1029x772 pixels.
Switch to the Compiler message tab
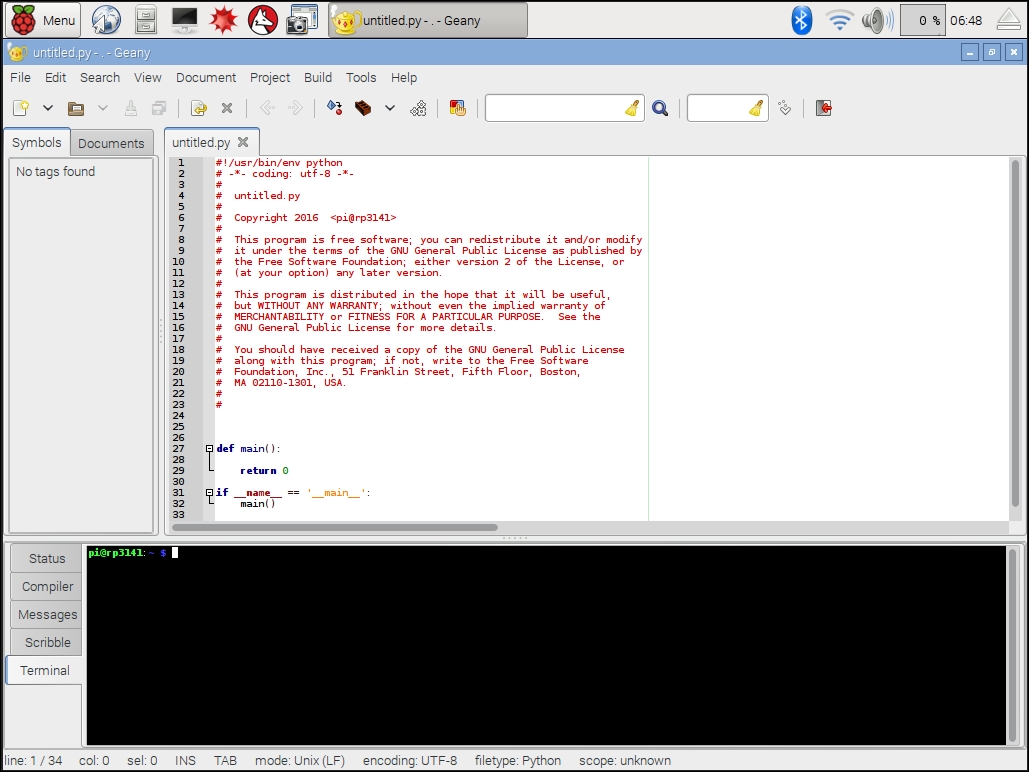pyautogui.click(x=47, y=587)
